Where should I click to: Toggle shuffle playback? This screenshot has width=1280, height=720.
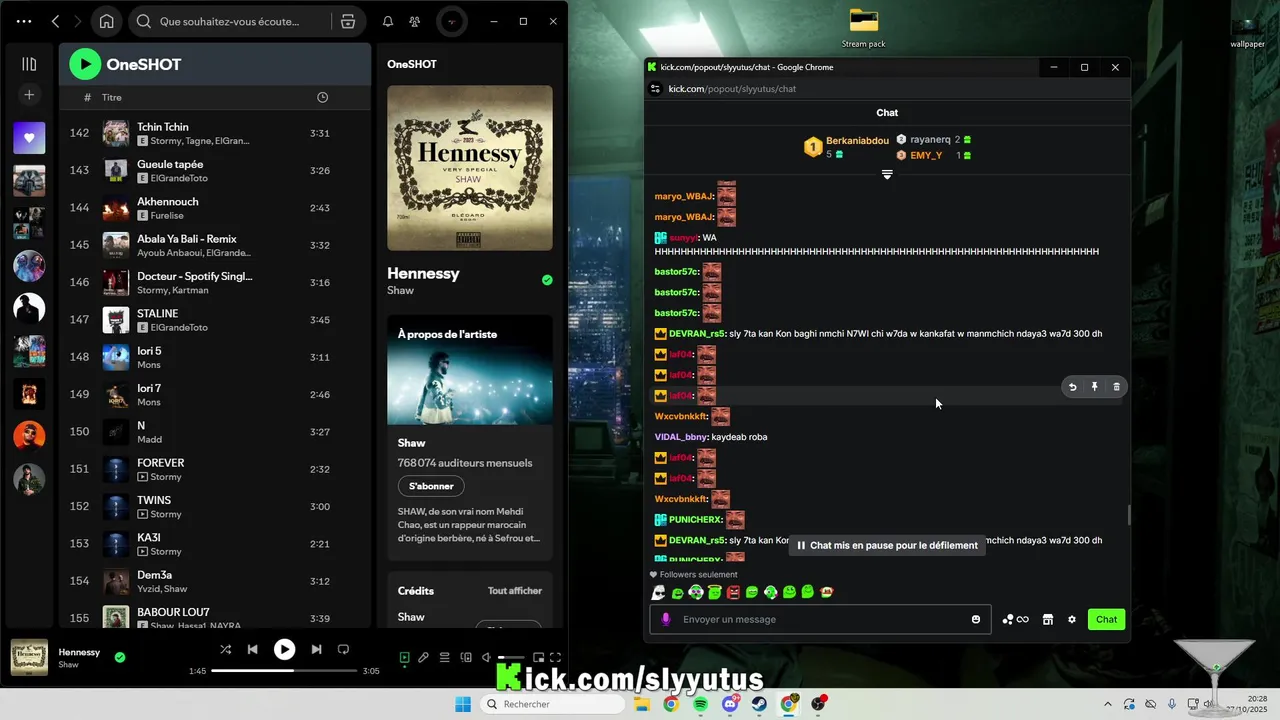click(226, 649)
